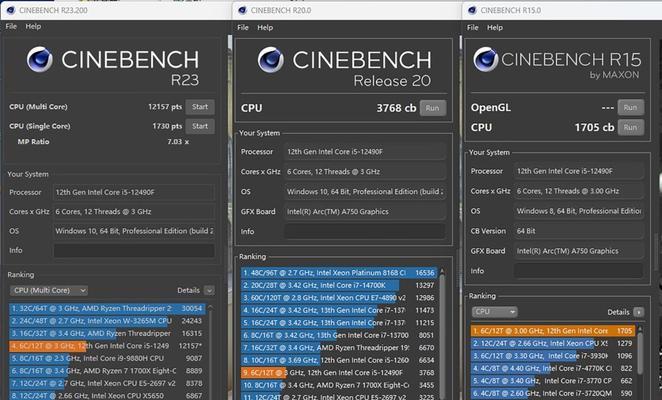
Task: Click the large Cinebench R23 sphere logo
Action: [40, 60]
